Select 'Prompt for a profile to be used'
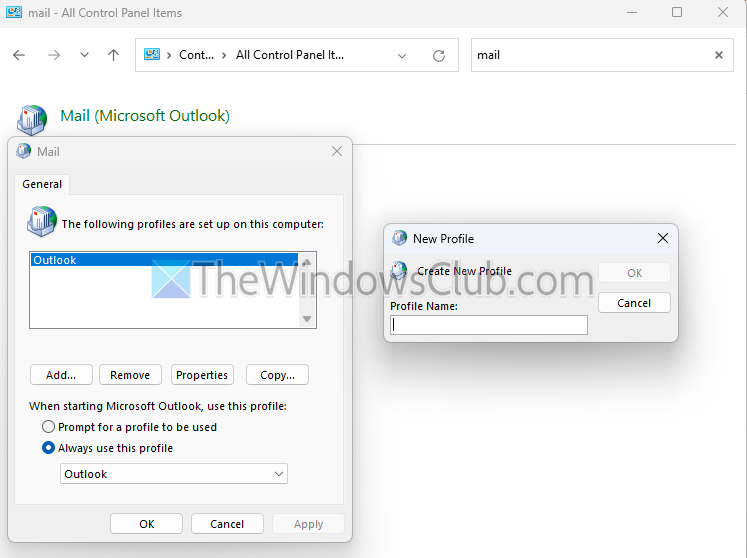The image size is (747, 558). coord(48,426)
